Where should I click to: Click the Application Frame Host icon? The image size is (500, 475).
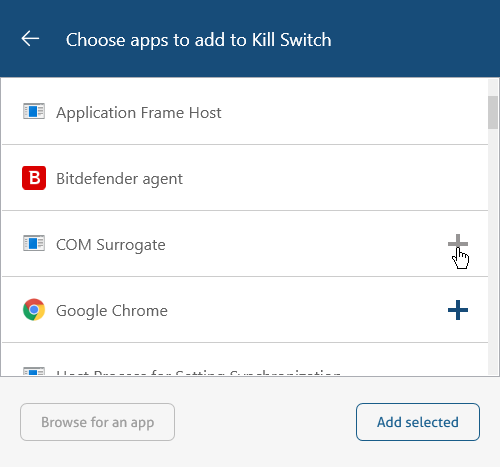click(34, 111)
